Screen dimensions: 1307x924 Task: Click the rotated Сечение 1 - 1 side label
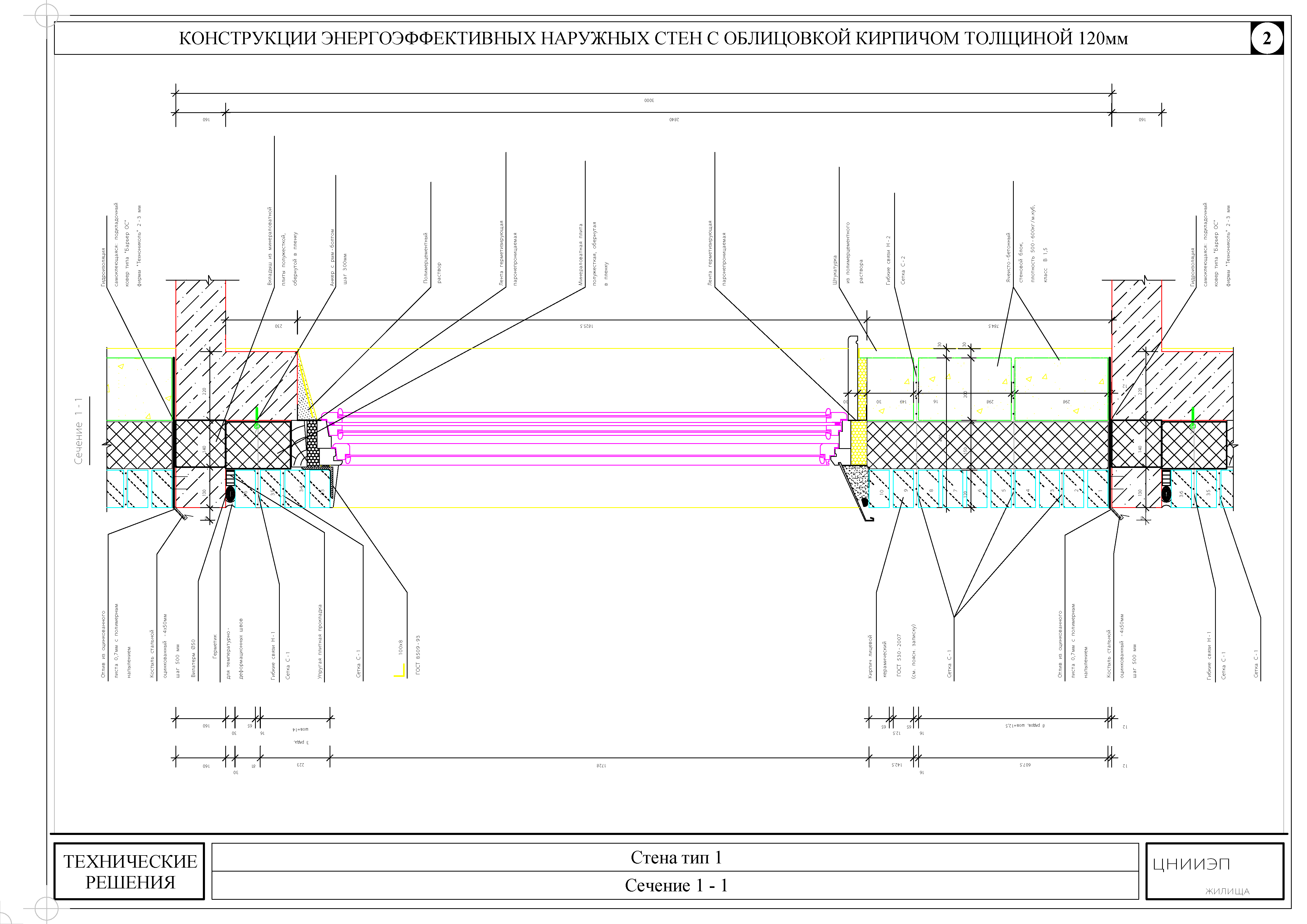click(79, 431)
